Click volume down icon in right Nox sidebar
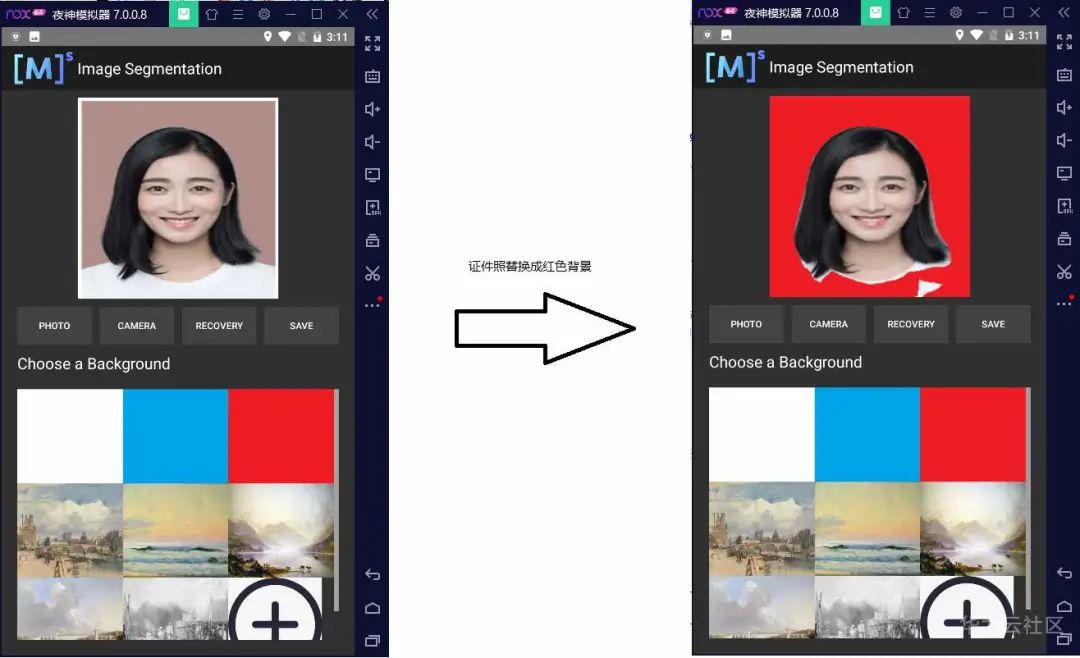1080x658 pixels. click(1064, 141)
